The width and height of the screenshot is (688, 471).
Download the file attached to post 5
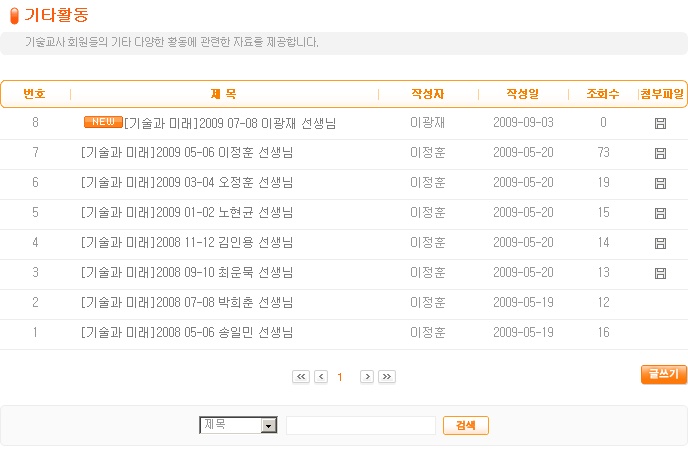click(x=660, y=213)
